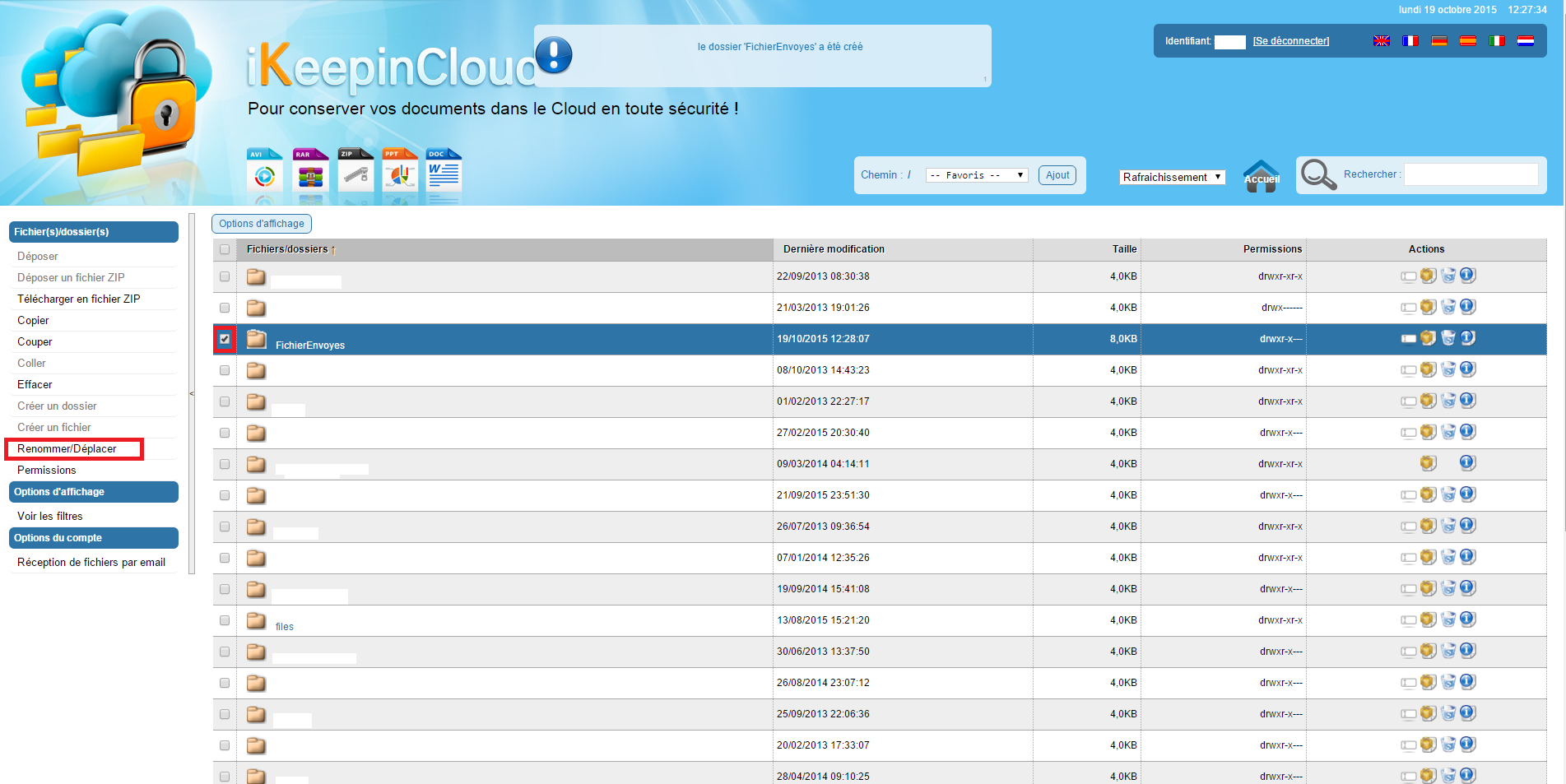Click the Se déconnecter link

(1290, 40)
